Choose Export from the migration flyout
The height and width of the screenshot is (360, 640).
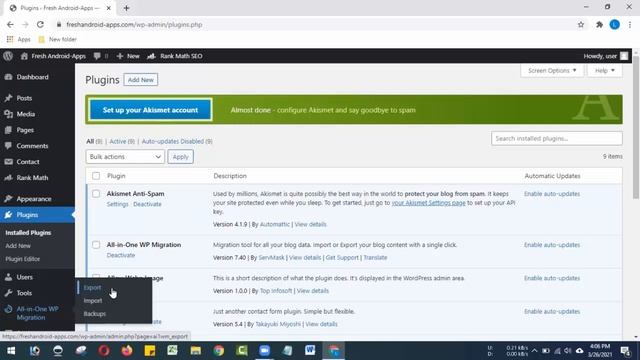pos(92,287)
